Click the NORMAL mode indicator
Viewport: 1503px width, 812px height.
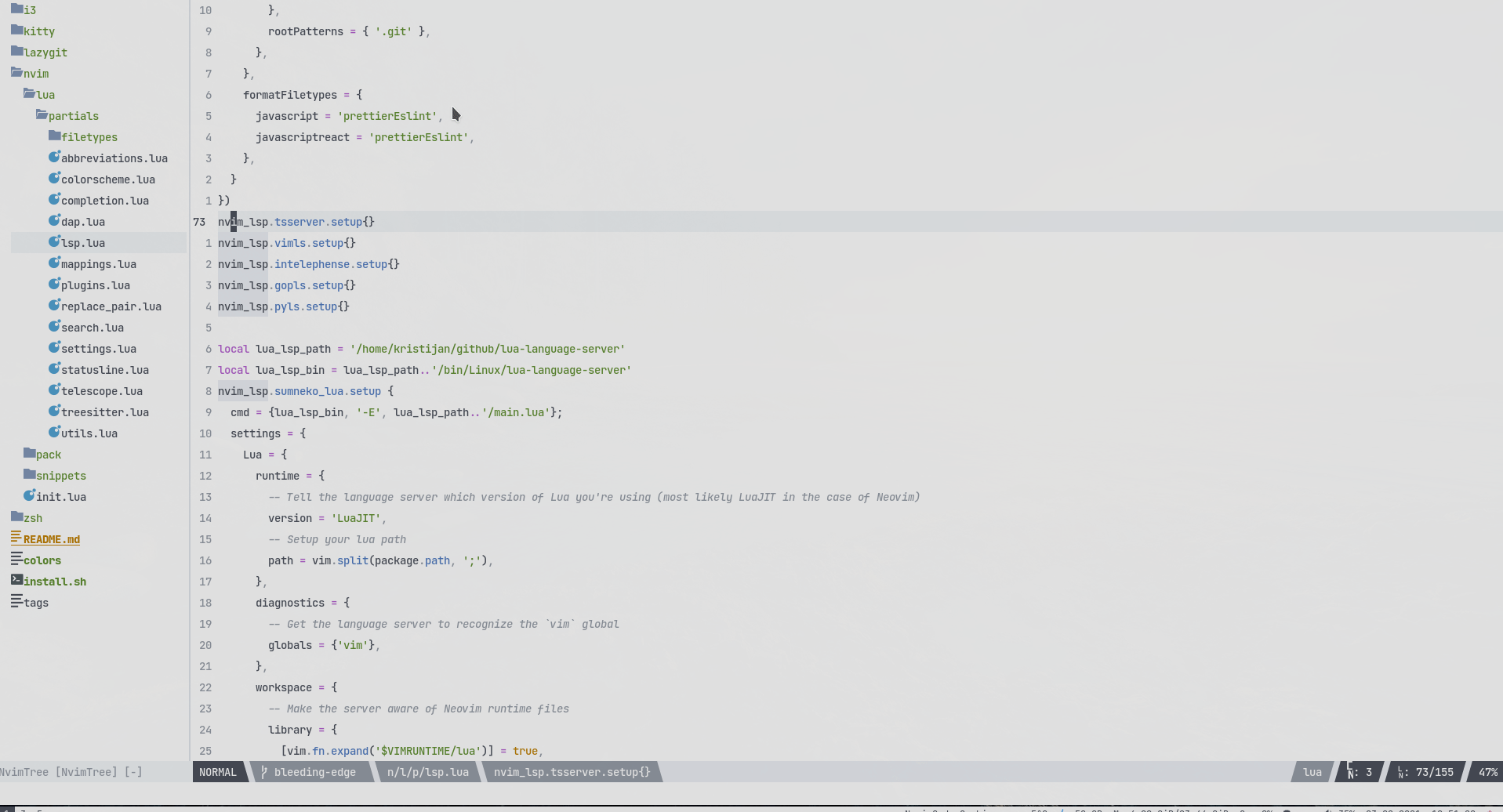218,772
